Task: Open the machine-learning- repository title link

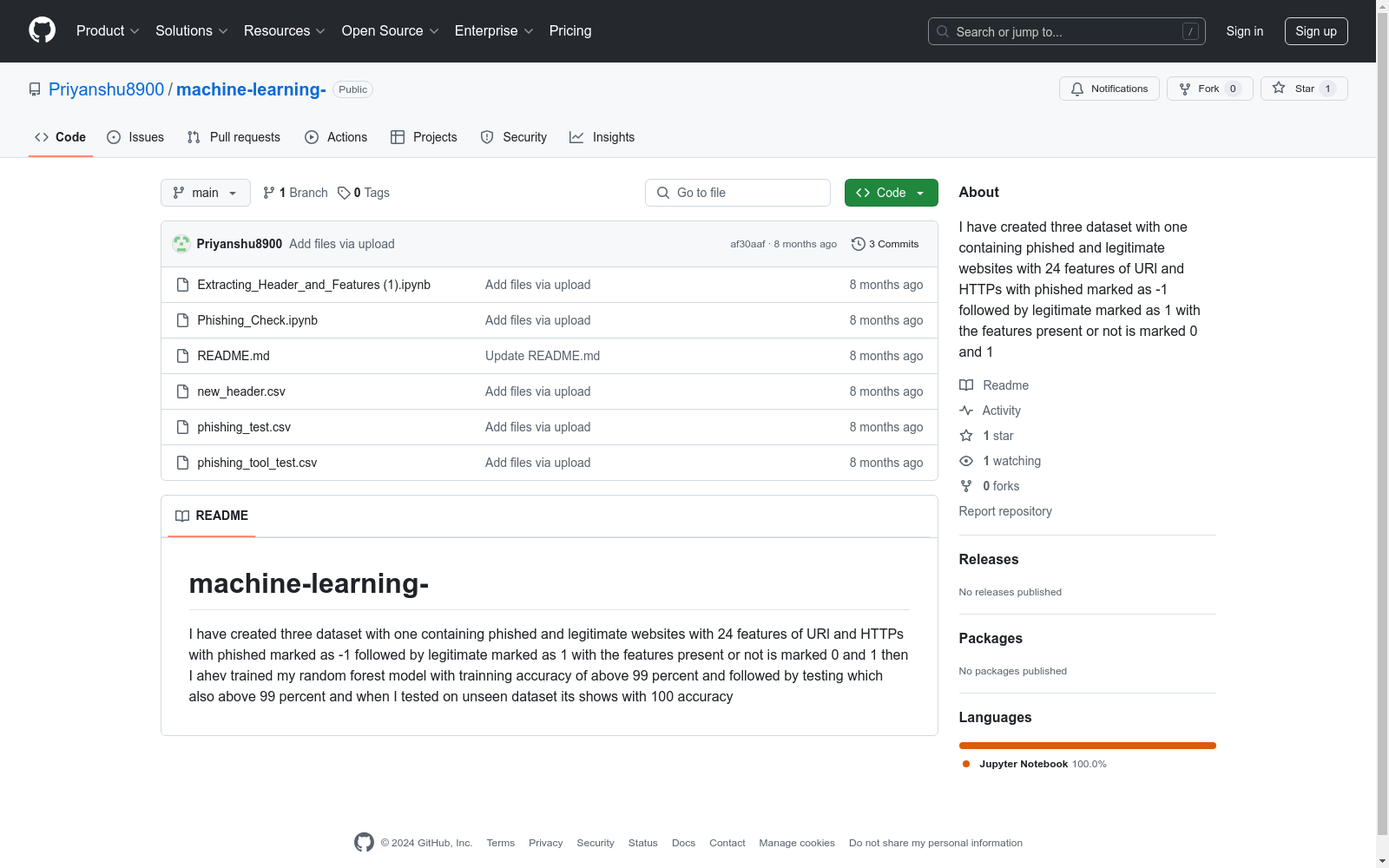Action: tap(251, 89)
